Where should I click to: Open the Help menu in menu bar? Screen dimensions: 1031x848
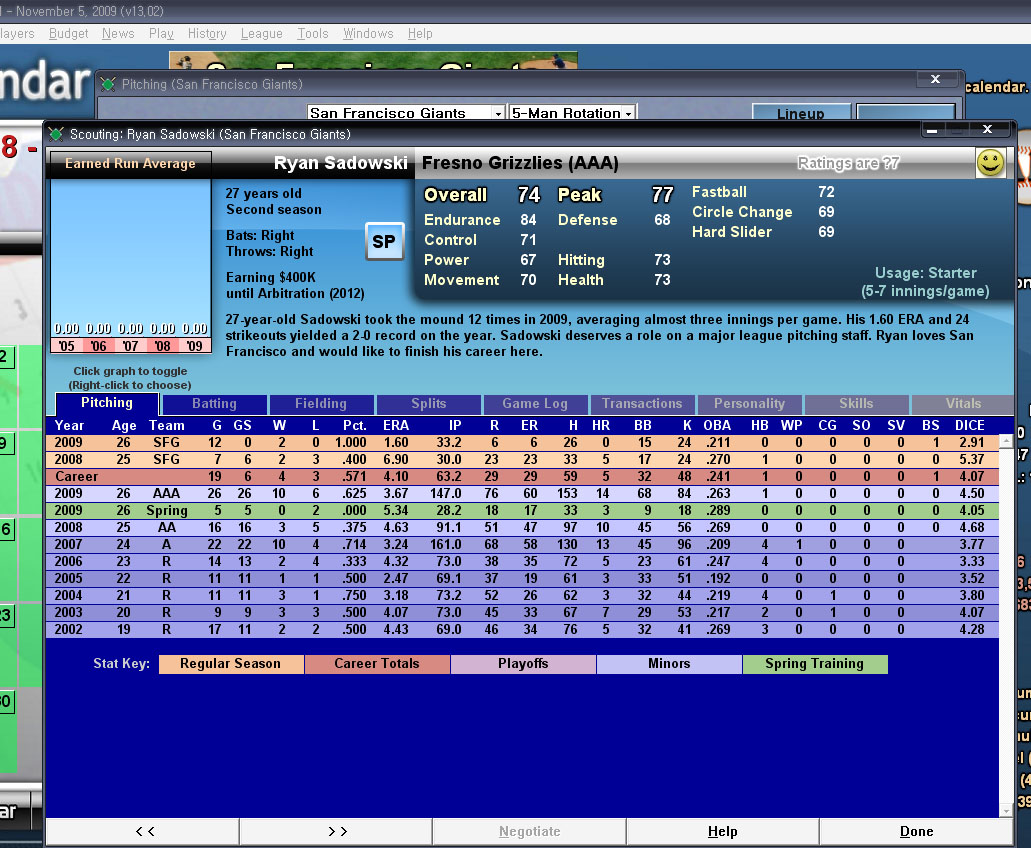[x=420, y=34]
